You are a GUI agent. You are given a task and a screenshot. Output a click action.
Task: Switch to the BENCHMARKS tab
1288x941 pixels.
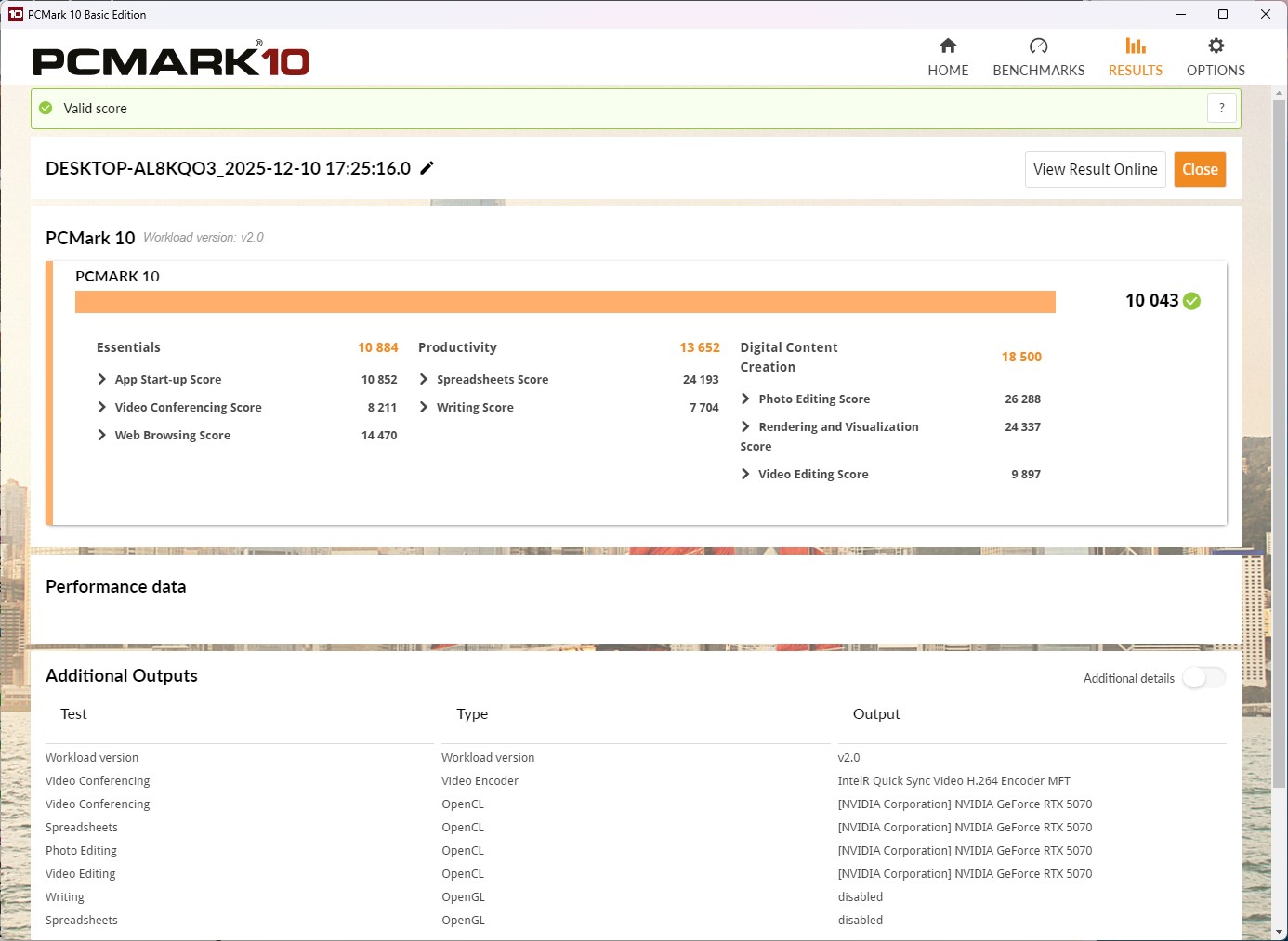tap(1038, 71)
